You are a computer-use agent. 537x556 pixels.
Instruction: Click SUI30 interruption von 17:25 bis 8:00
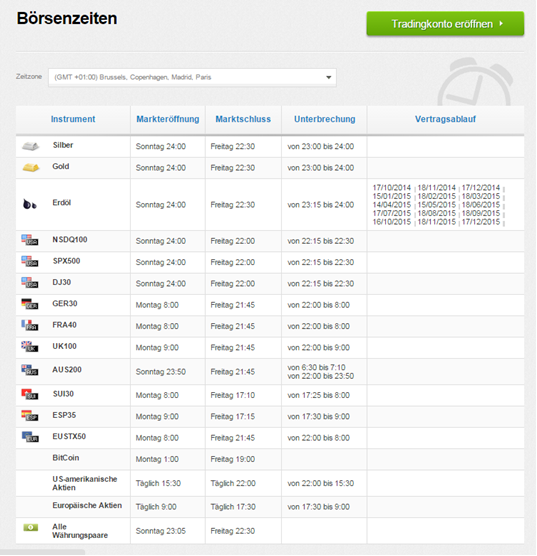click(319, 395)
